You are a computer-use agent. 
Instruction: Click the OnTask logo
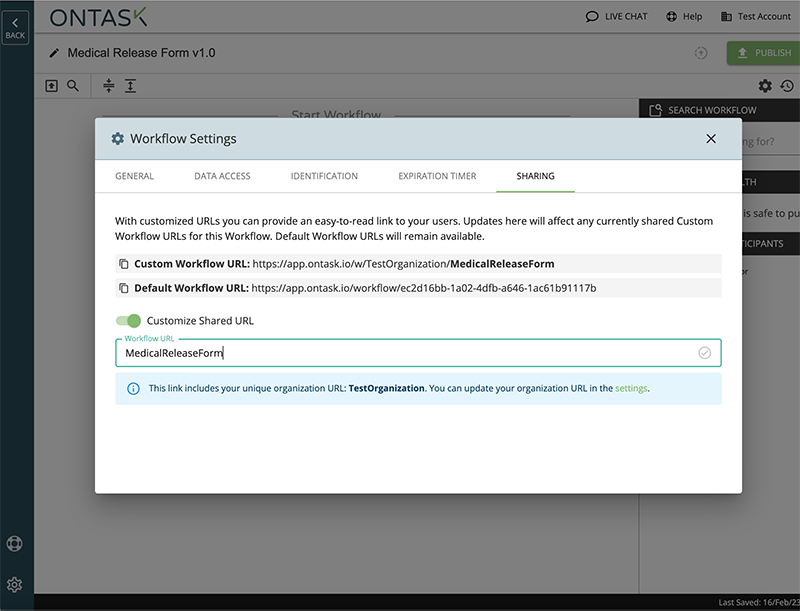(x=98, y=17)
